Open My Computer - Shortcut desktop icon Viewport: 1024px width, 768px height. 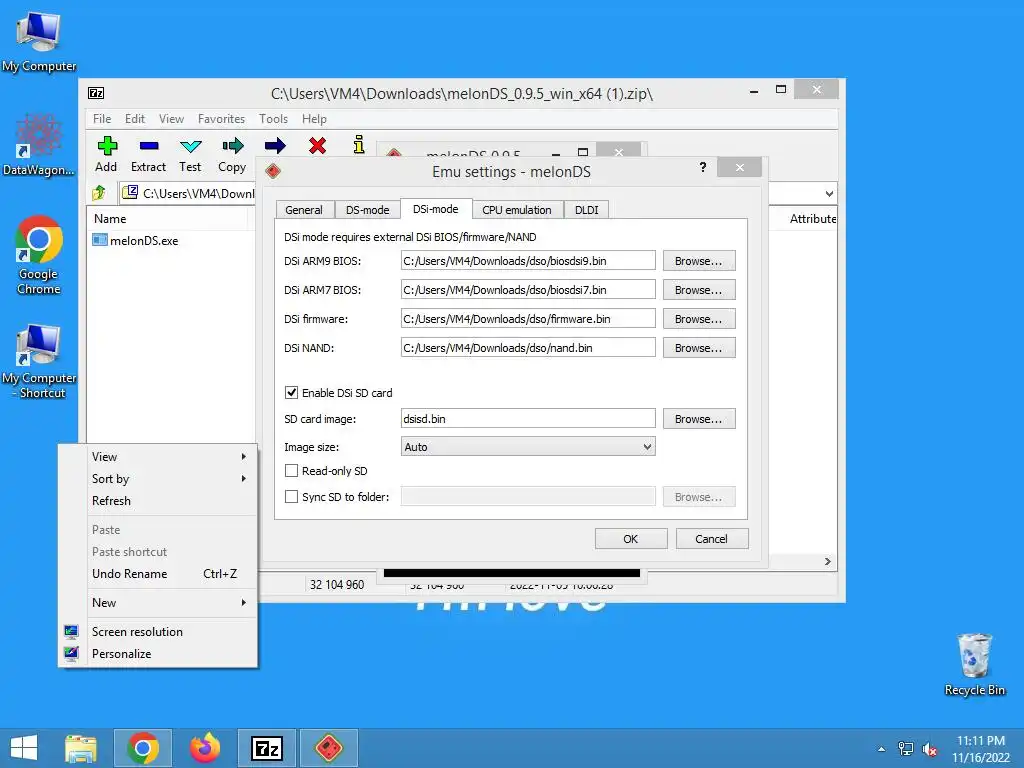(x=39, y=361)
